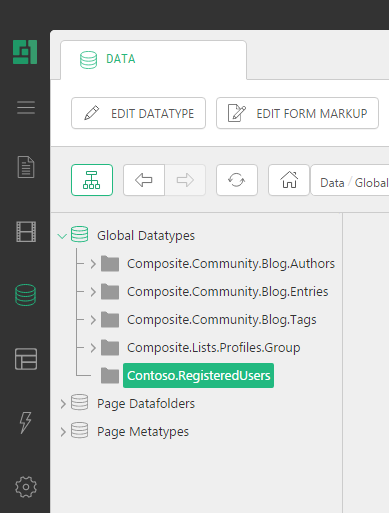Open the hamburger menu in sidebar
The width and height of the screenshot is (389, 513).
coord(26,107)
